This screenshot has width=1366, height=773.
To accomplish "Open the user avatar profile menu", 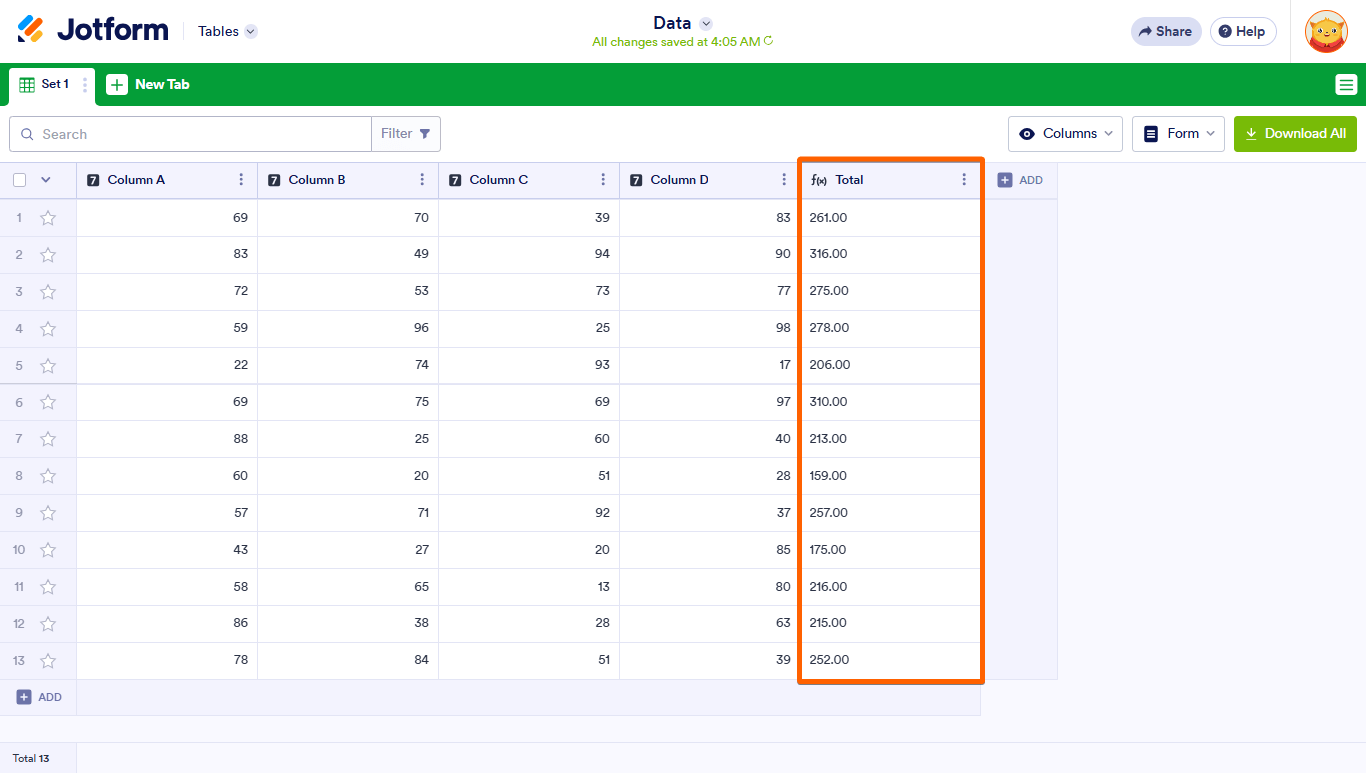I will [x=1326, y=31].
